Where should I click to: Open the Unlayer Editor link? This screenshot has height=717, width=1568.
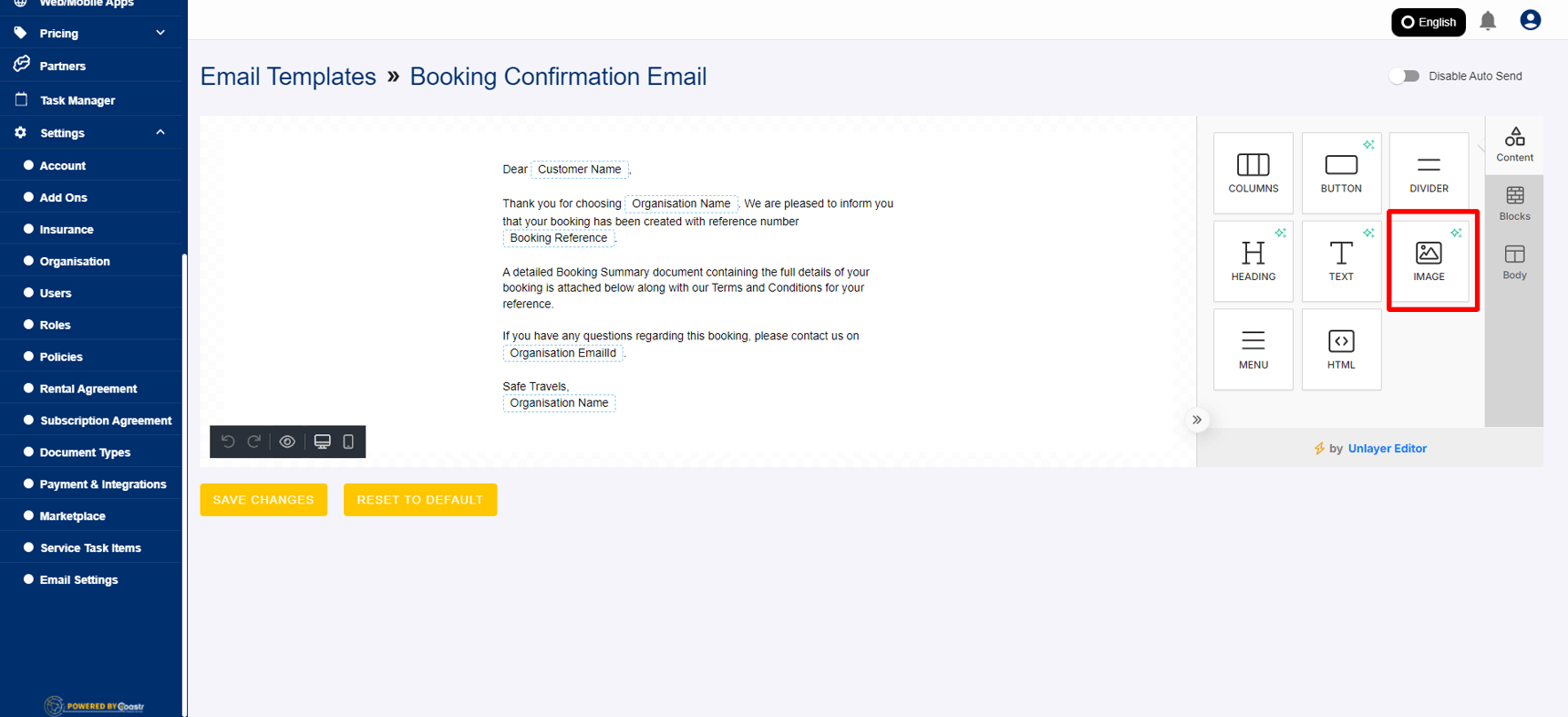1387,448
